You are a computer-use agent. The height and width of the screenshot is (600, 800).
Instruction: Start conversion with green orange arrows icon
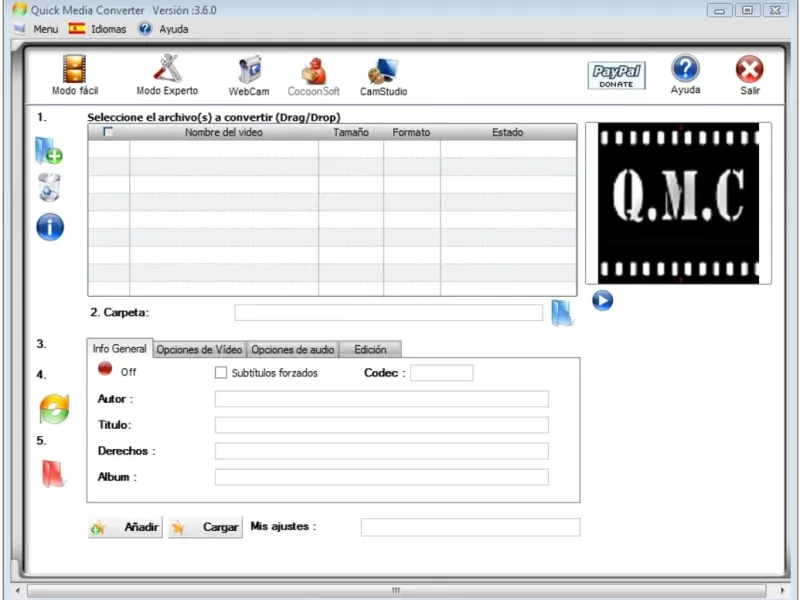(54, 409)
